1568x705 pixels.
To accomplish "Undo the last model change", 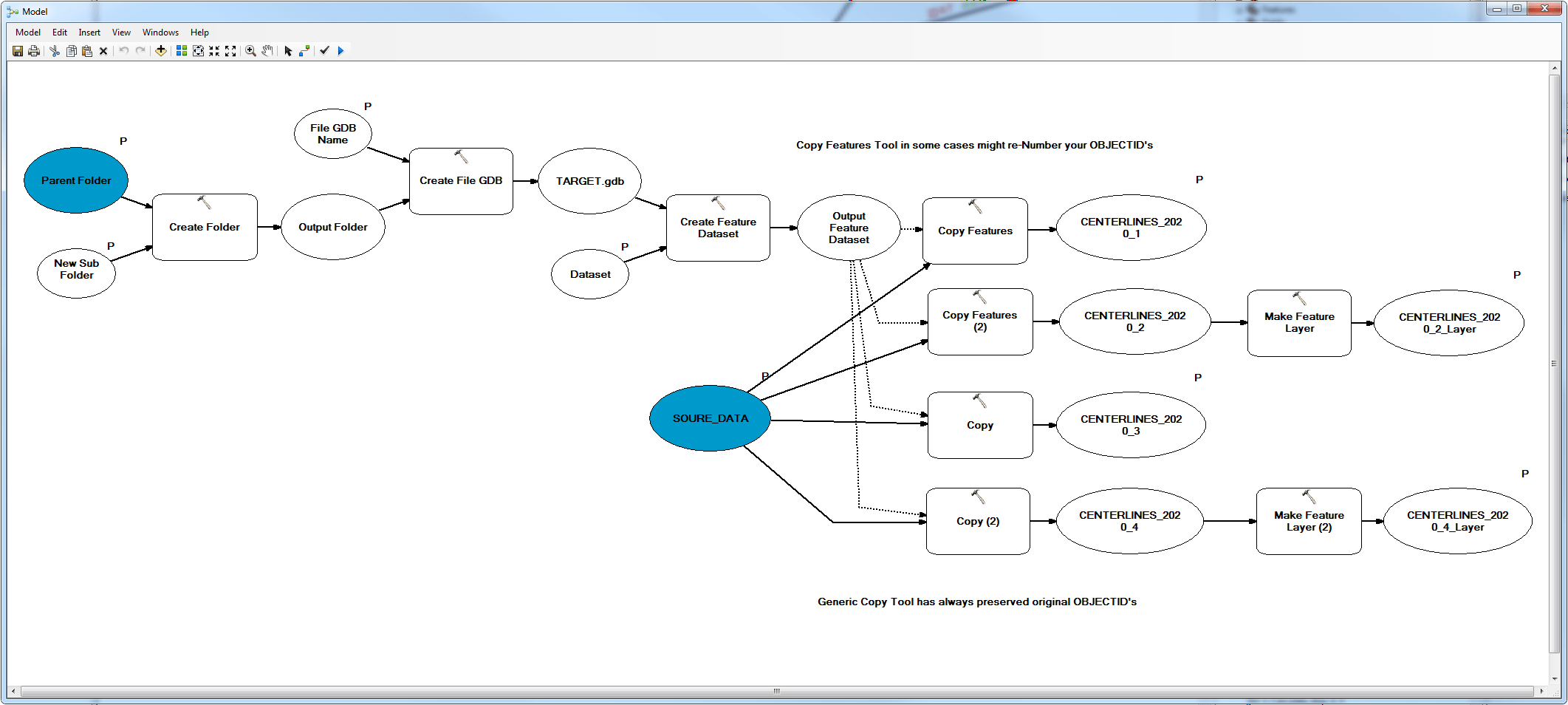I will (x=123, y=50).
